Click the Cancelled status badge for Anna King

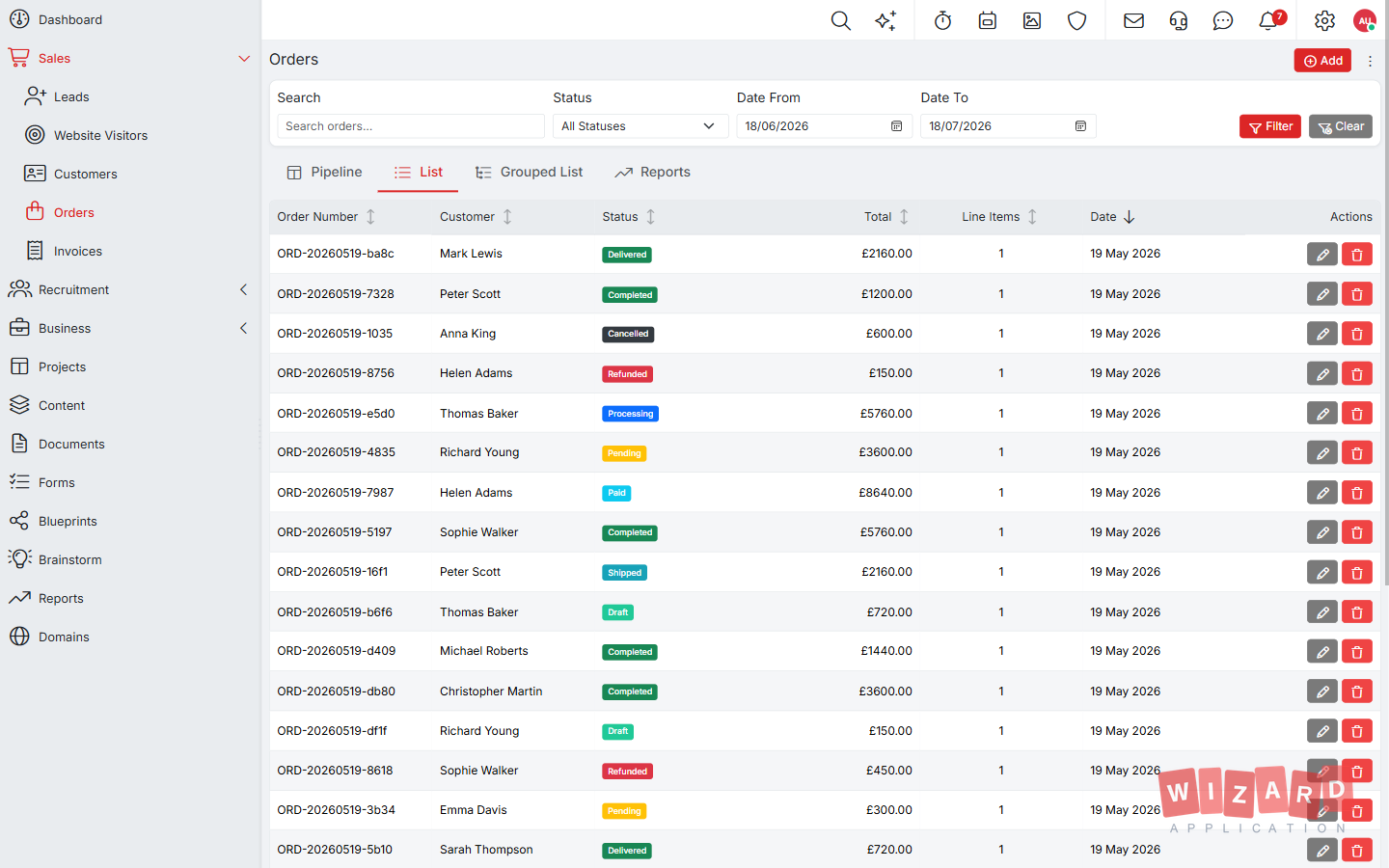pyautogui.click(x=628, y=335)
